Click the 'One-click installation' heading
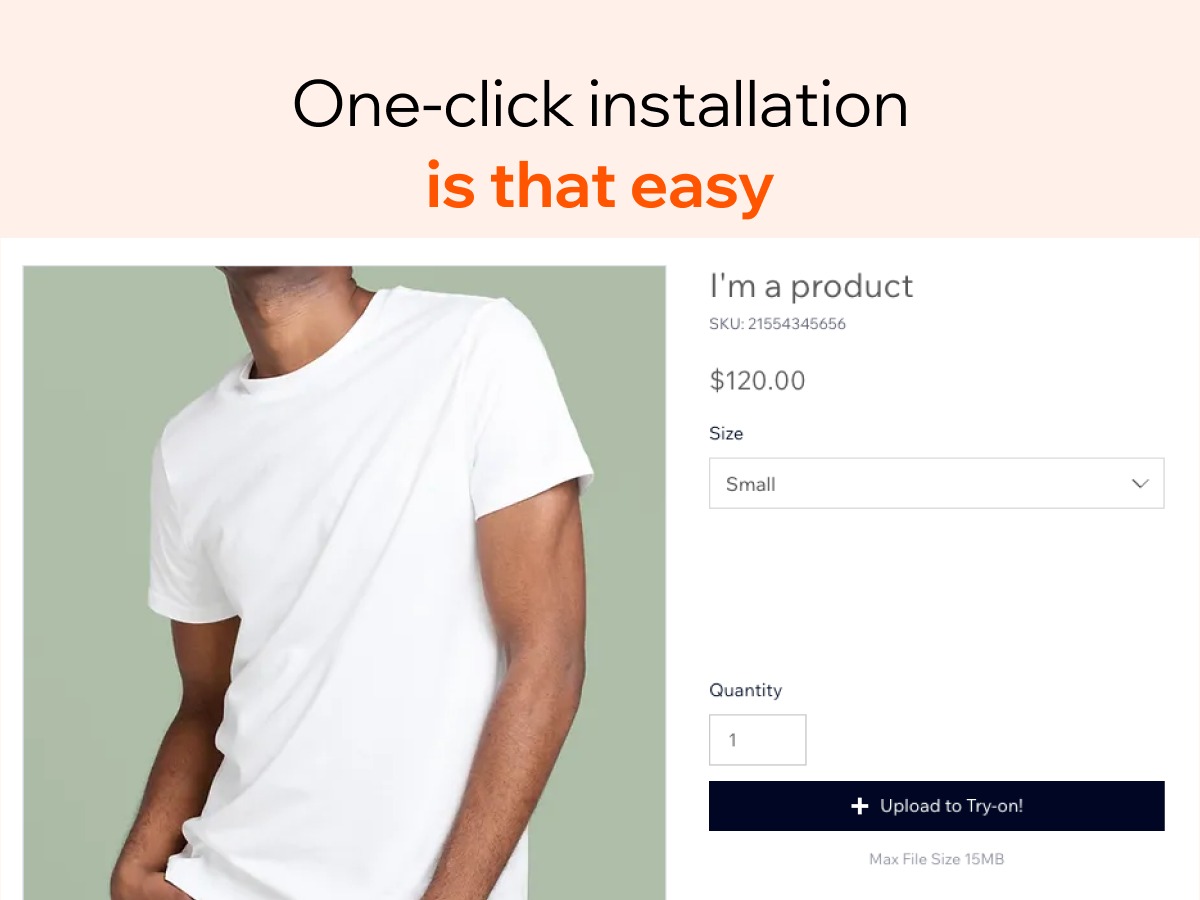1200x900 pixels. [x=600, y=103]
